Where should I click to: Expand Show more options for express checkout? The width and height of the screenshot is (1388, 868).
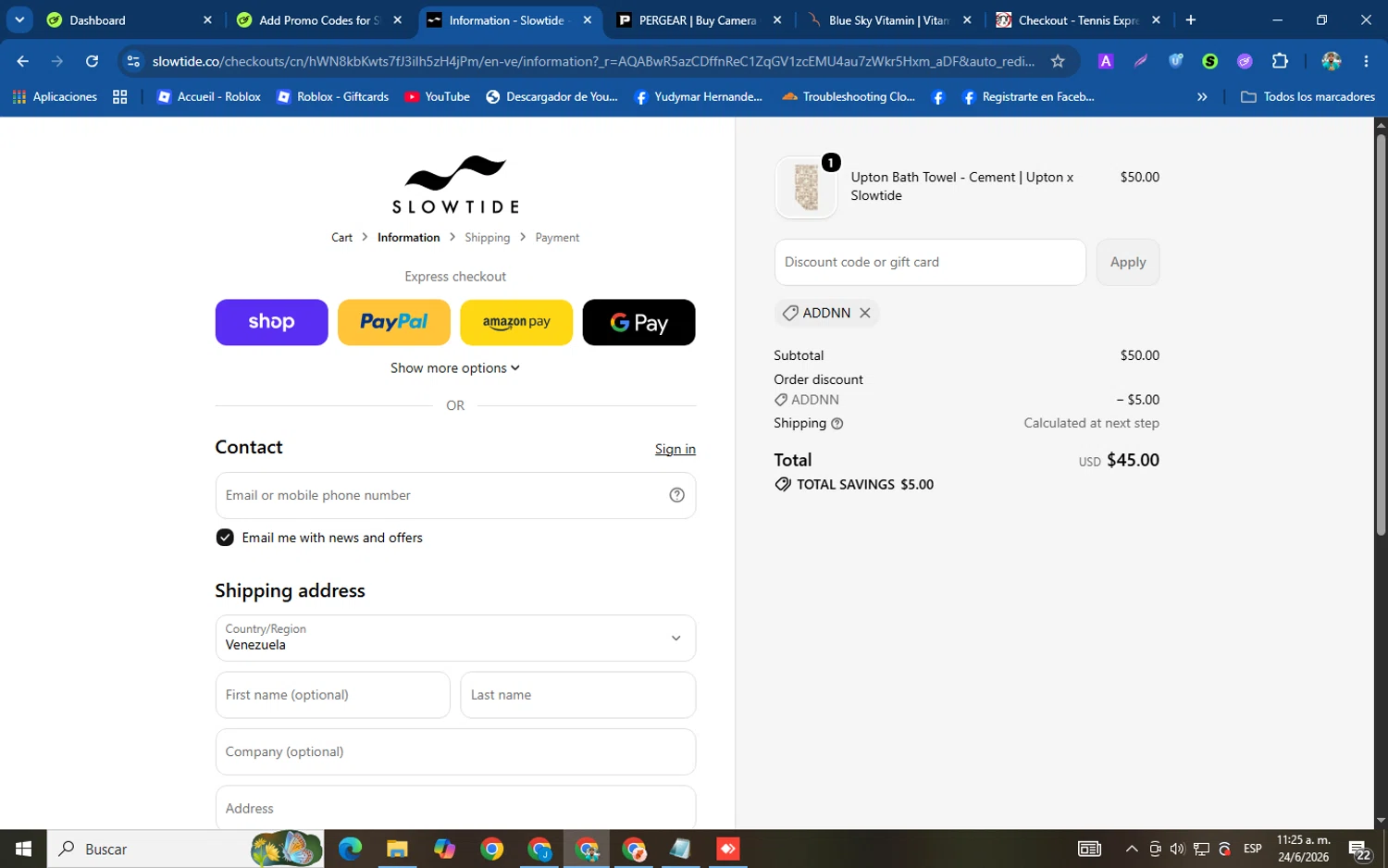(x=455, y=367)
